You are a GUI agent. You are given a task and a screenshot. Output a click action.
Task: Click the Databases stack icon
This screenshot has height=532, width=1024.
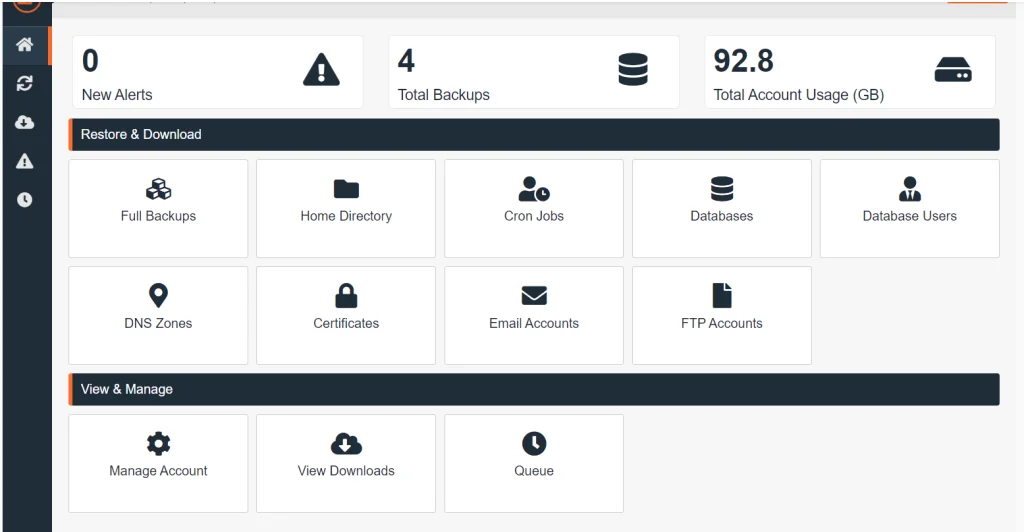tap(722, 189)
